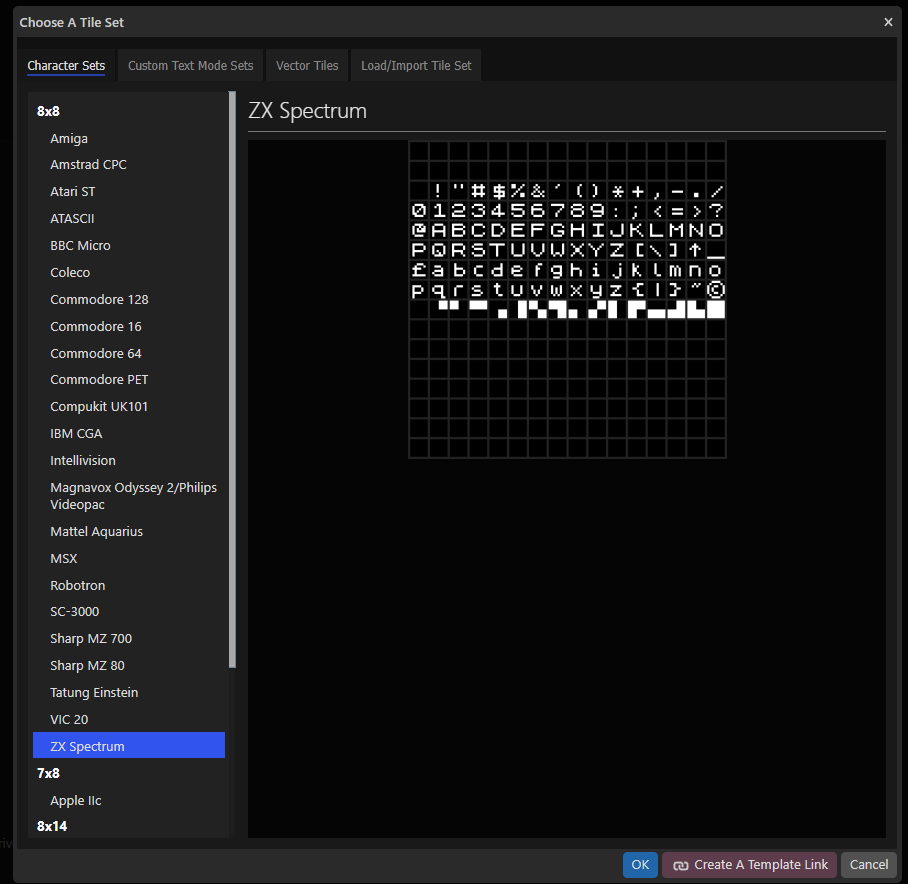The image size is (908, 884).
Task: Click the percent sign tile in preview
Action: [518, 190]
